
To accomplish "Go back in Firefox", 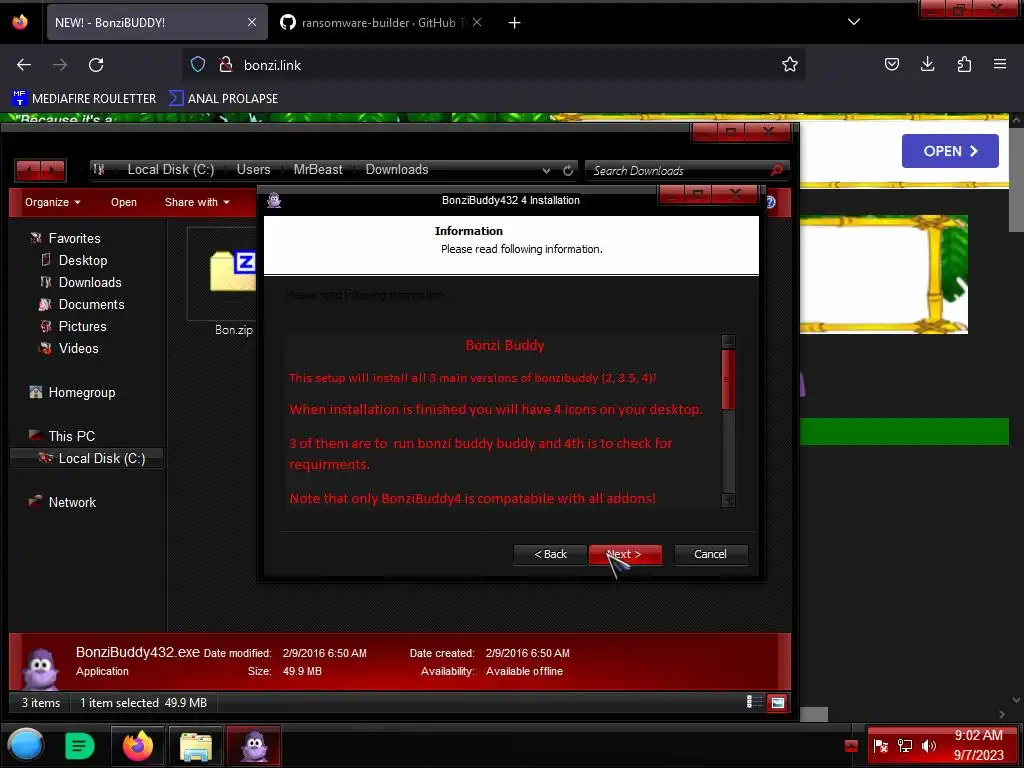I will pyautogui.click(x=24, y=65).
